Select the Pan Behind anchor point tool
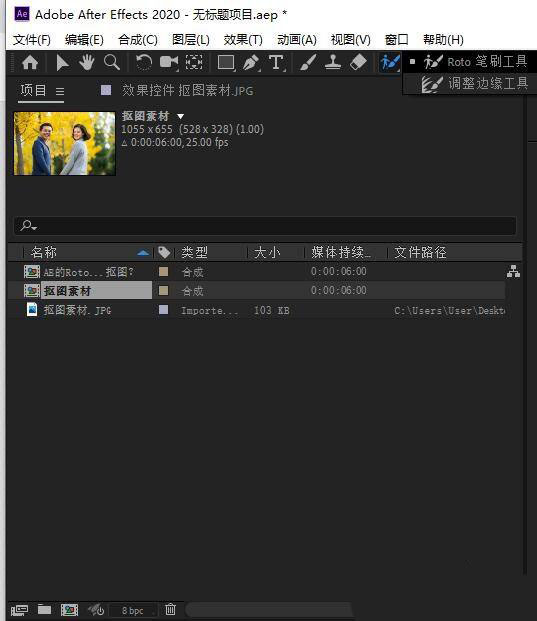 194,63
